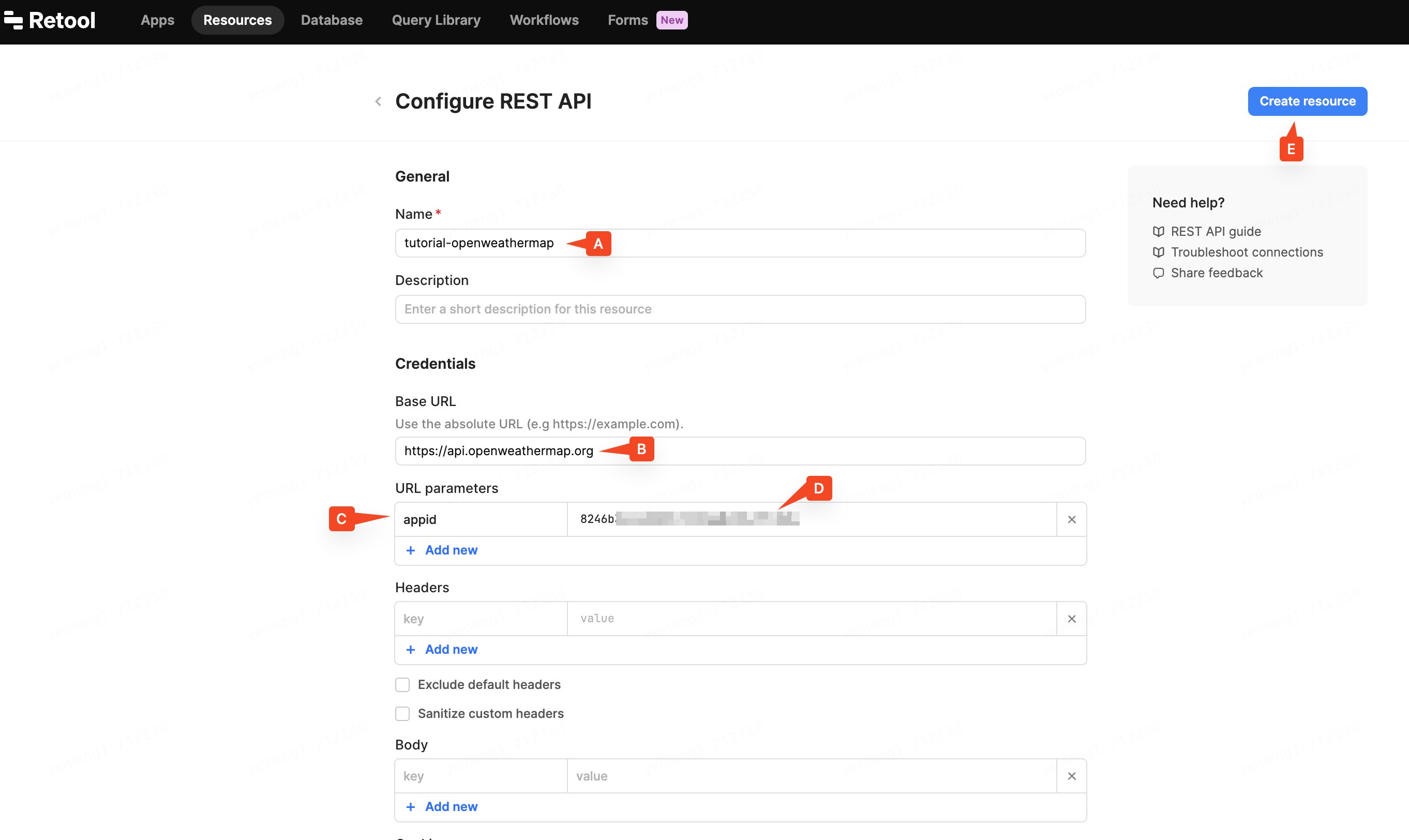Focus the Description input field
This screenshot has height=840, width=1409.
pos(740,309)
